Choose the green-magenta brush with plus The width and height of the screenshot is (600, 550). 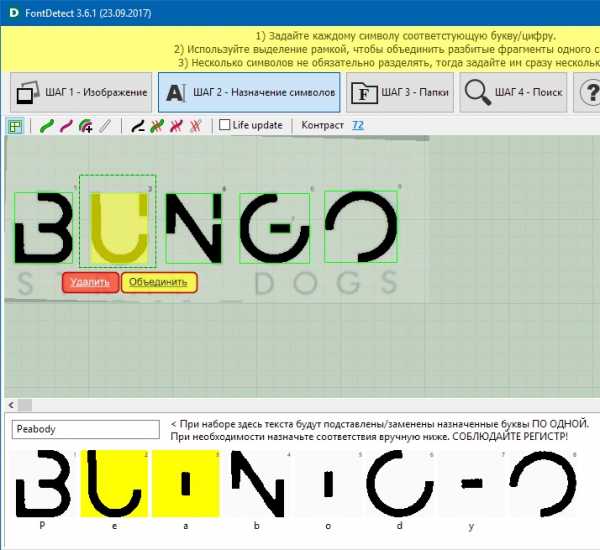point(85,126)
